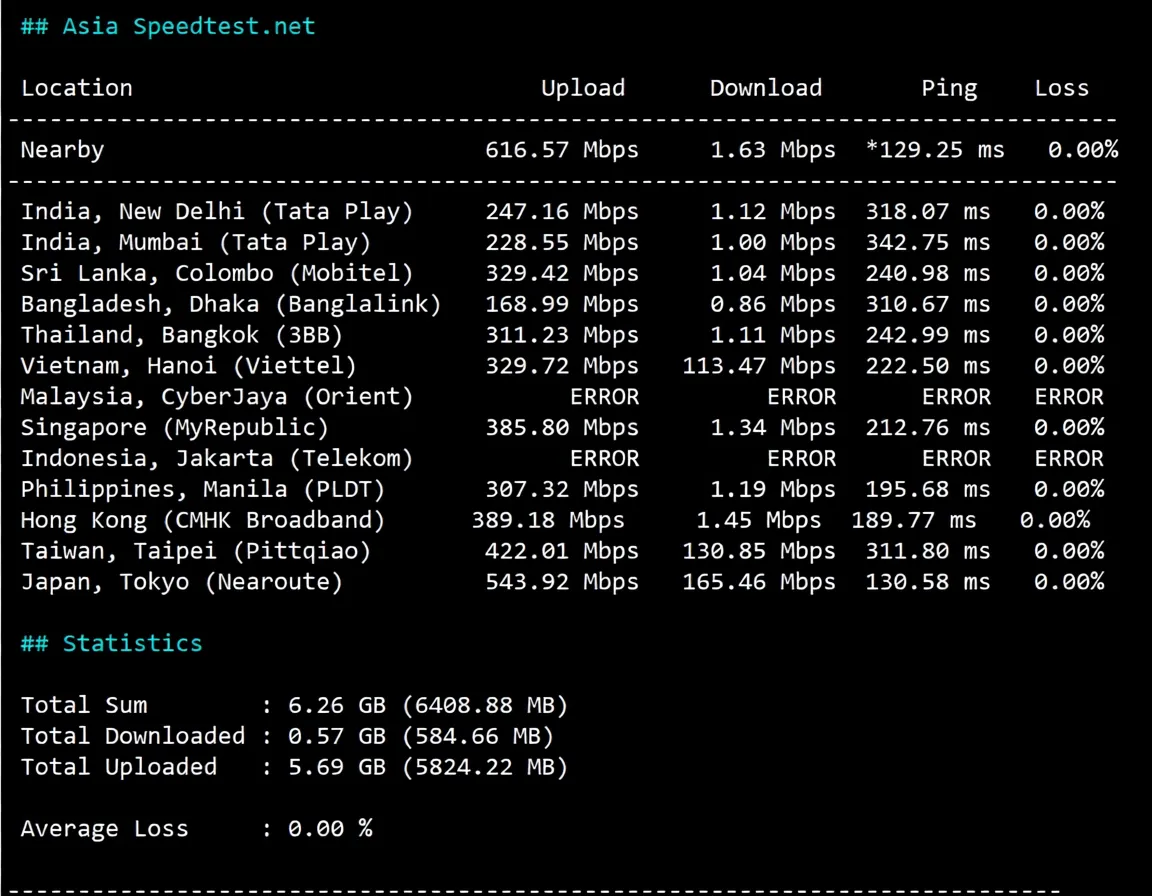Select the Asia Speedtest.net heading
The image size is (1152, 896).
167,26
